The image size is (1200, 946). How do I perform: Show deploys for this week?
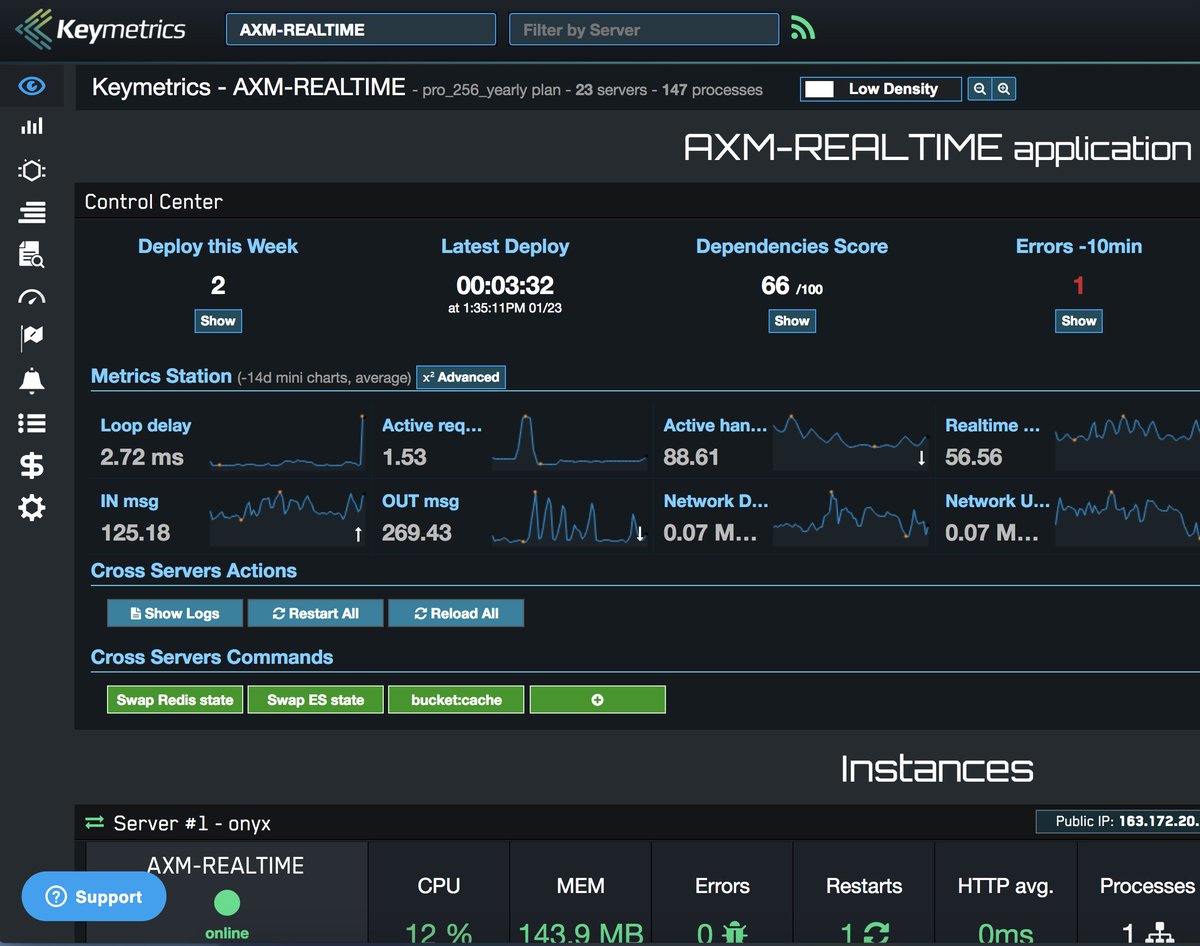(218, 321)
